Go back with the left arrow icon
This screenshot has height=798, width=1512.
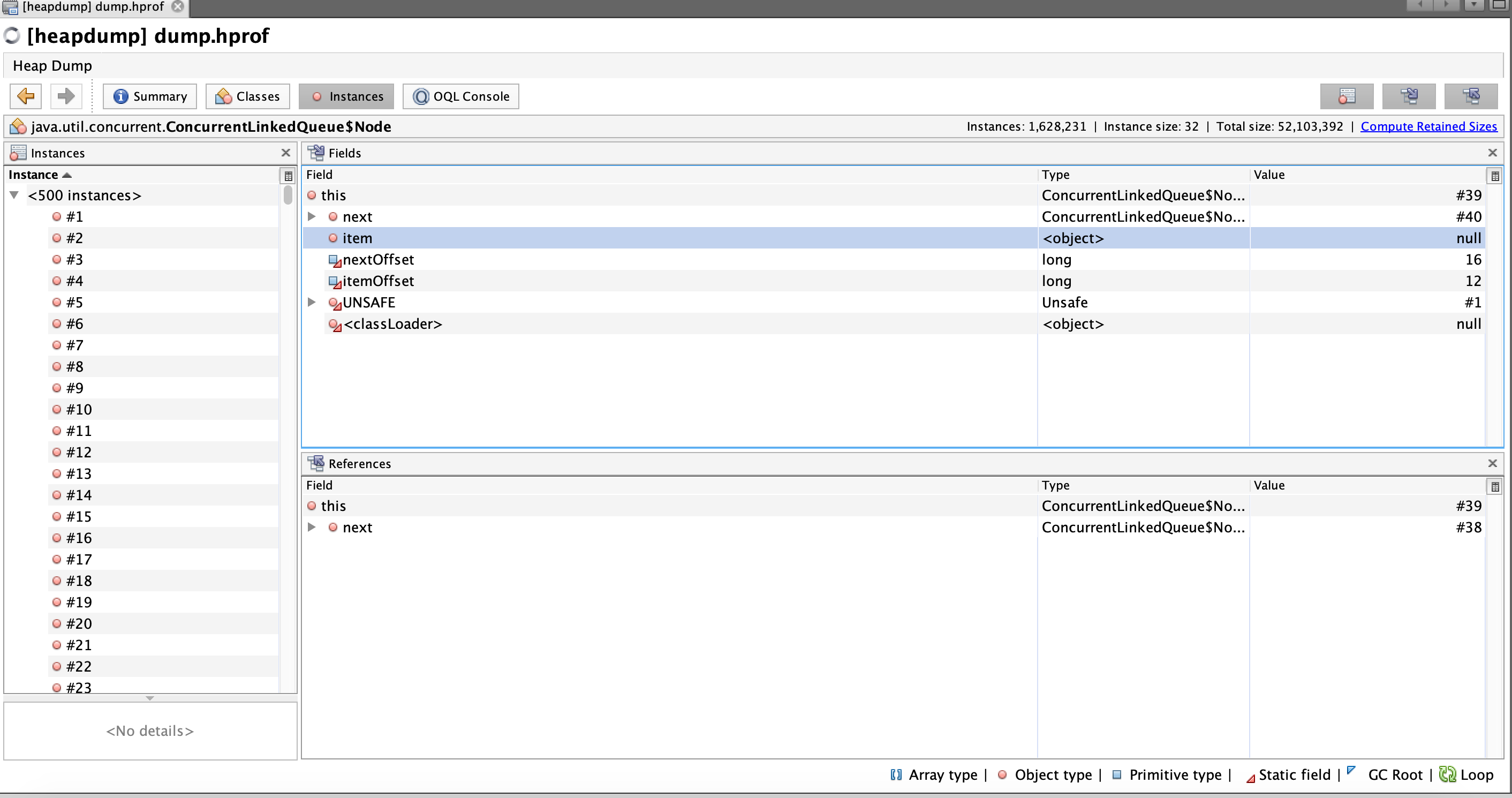[26, 96]
